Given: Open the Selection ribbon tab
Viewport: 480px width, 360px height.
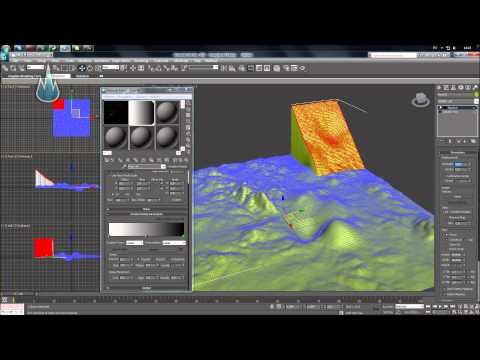Looking at the screenshot, I should (x=82, y=76).
